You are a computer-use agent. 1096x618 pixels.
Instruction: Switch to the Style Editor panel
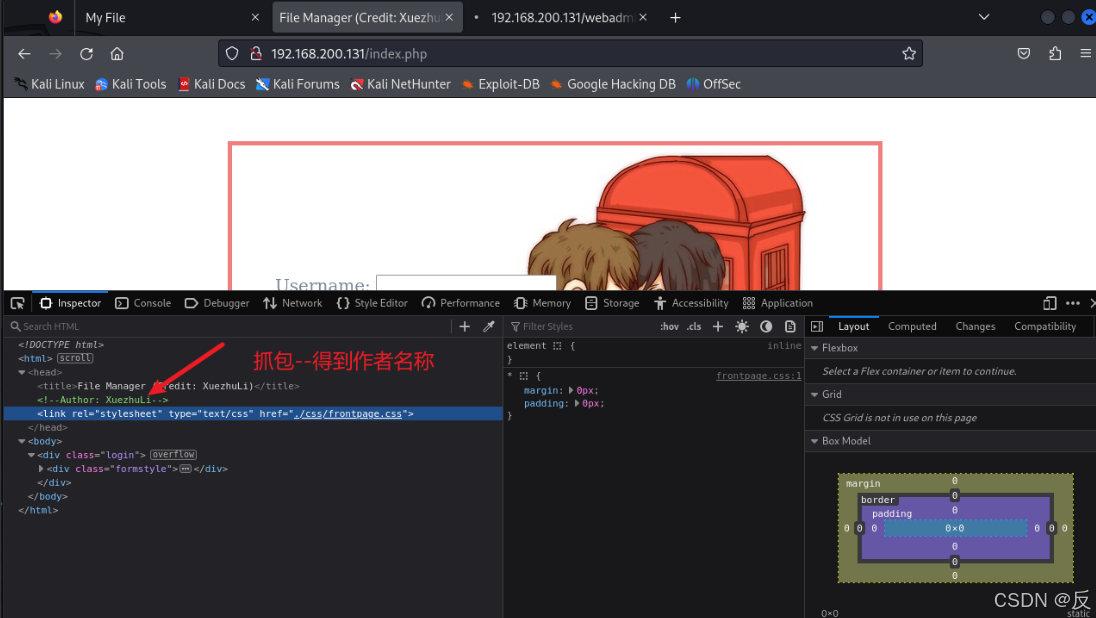click(x=372, y=303)
